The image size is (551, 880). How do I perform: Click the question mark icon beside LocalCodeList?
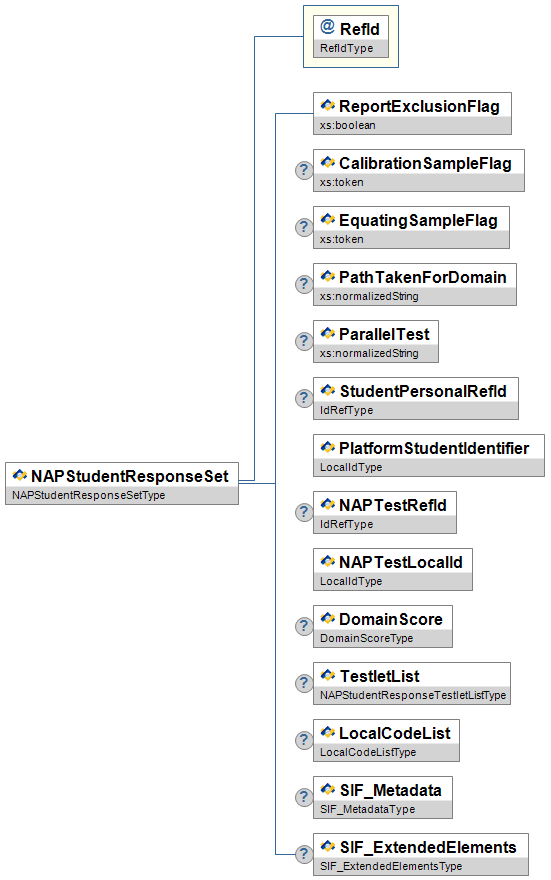[304, 740]
